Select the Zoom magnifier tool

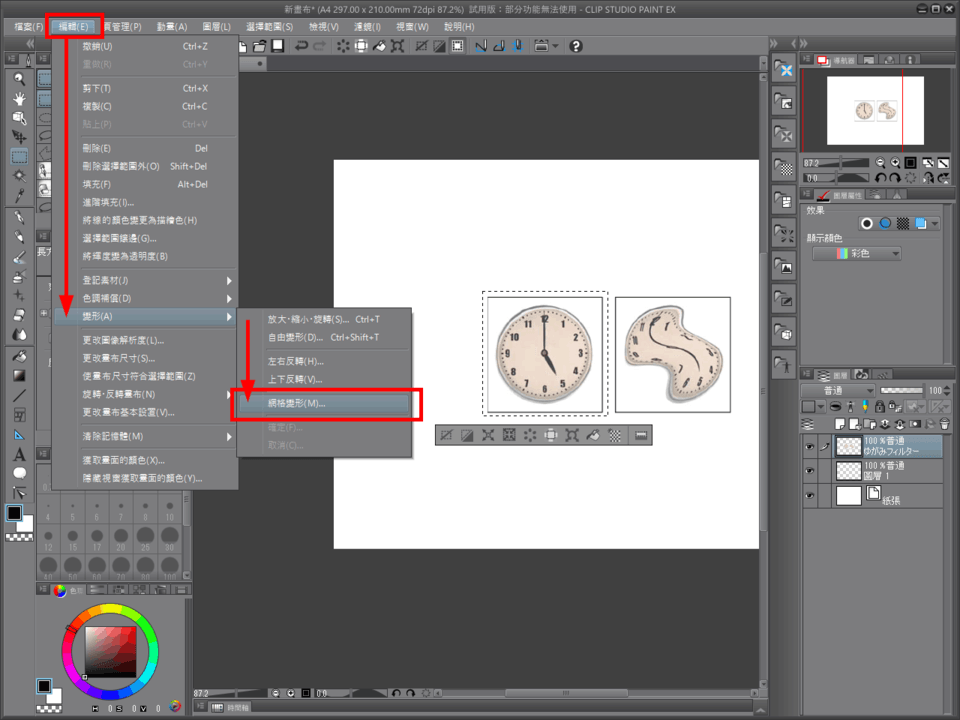[19, 79]
